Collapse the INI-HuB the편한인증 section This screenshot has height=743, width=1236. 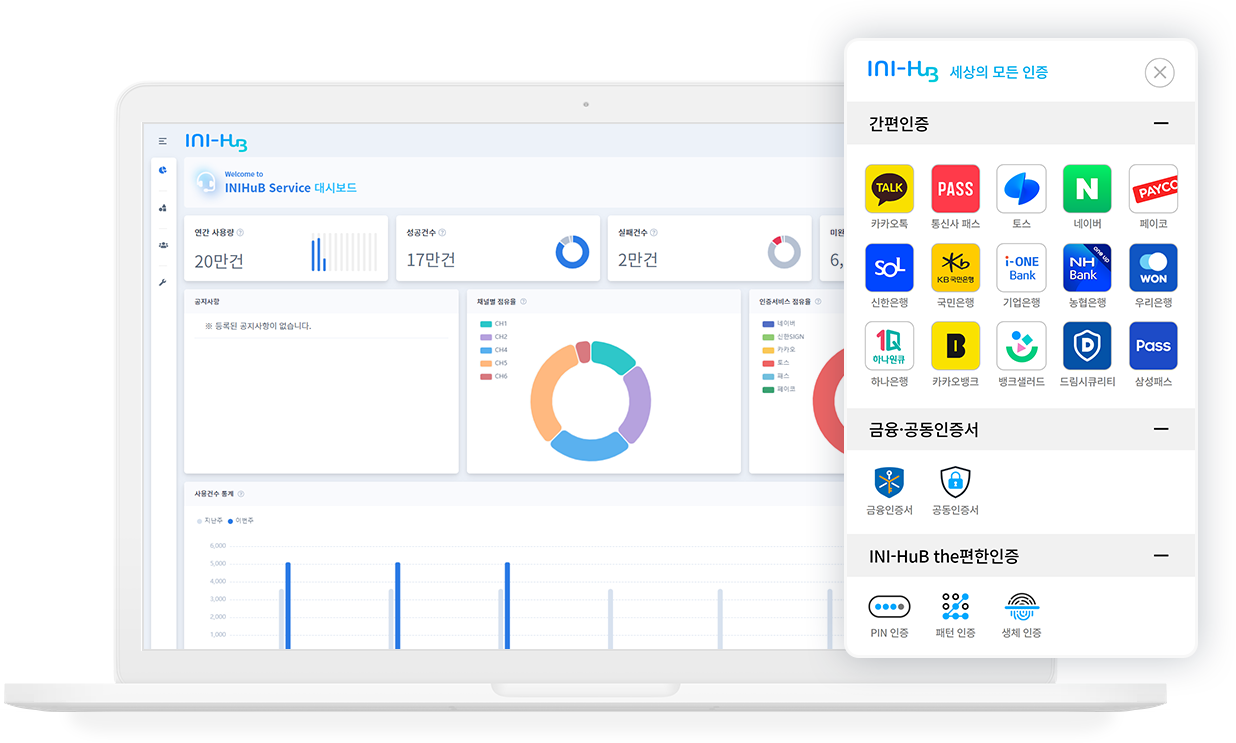[x=1161, y=556]
